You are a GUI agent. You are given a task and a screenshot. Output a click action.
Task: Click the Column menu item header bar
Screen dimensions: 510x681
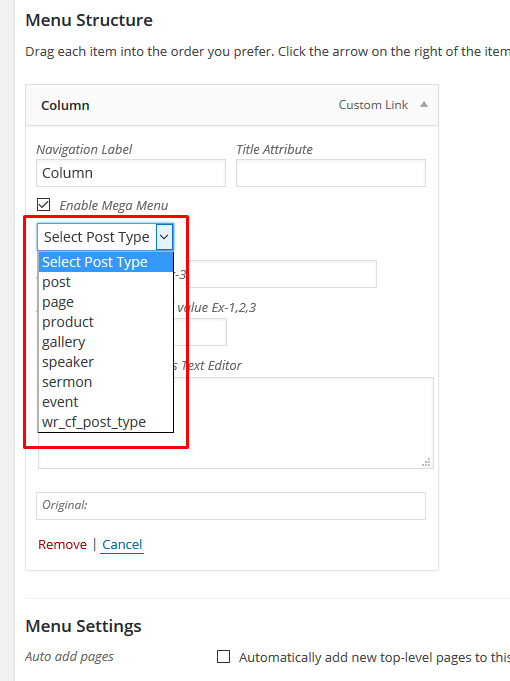tap(232, 105)
